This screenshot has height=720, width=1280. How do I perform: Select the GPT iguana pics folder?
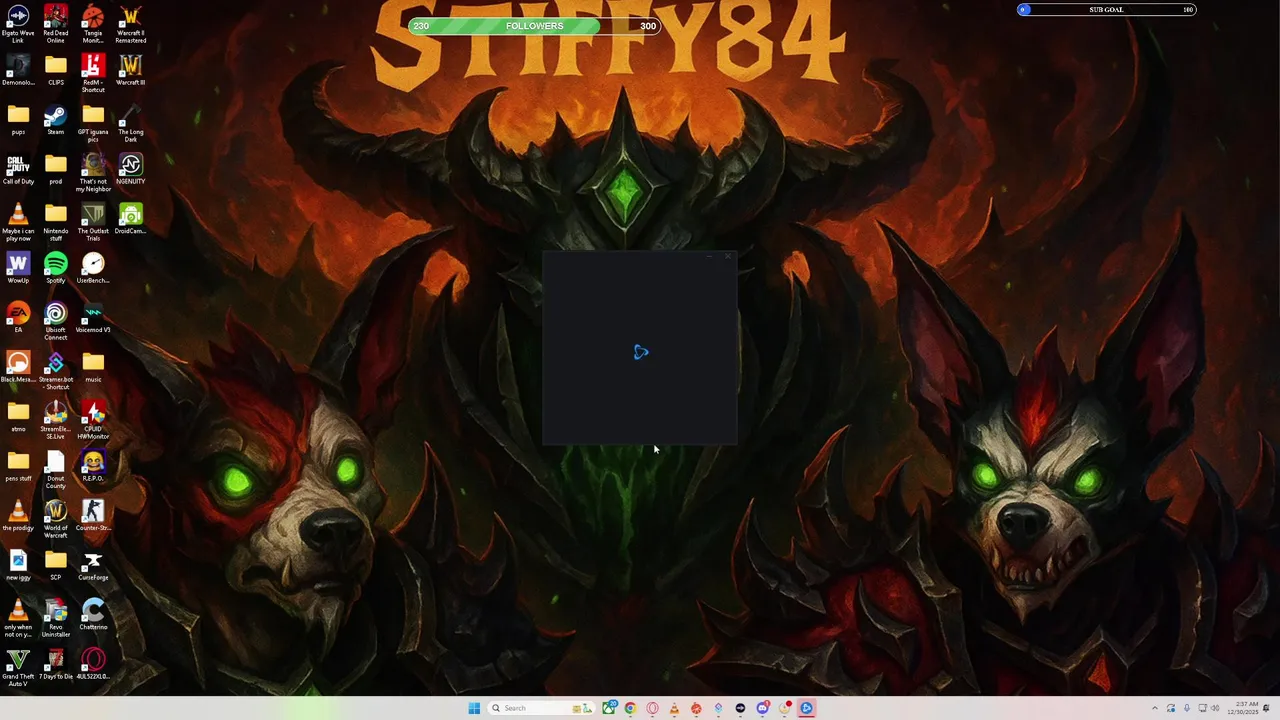coord(93,123)
